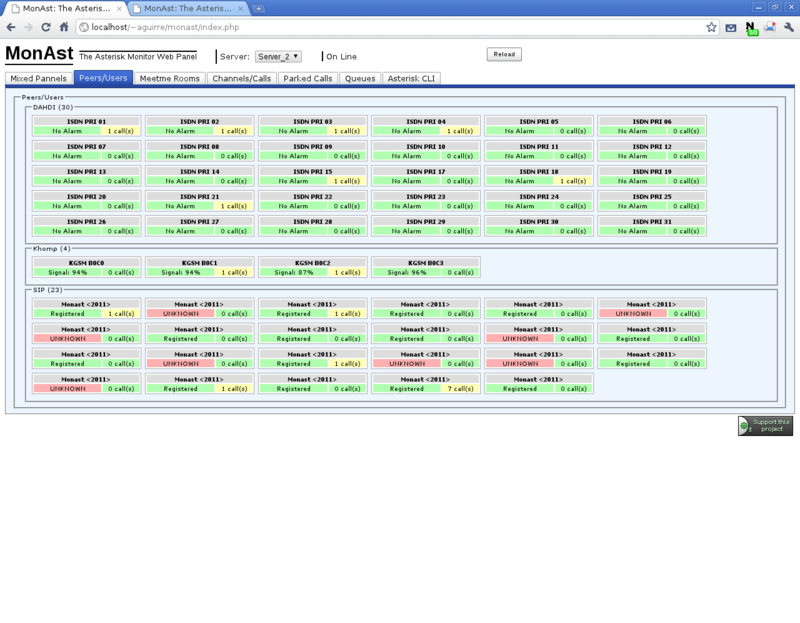Go to the Queues tab

(x=360, y=78)
